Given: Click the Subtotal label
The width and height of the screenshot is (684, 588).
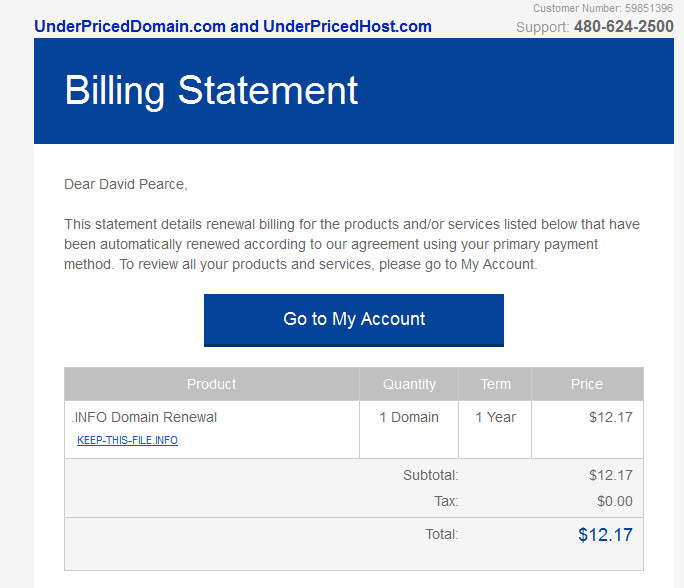Looking at the screenshot, I should [431, 475].
